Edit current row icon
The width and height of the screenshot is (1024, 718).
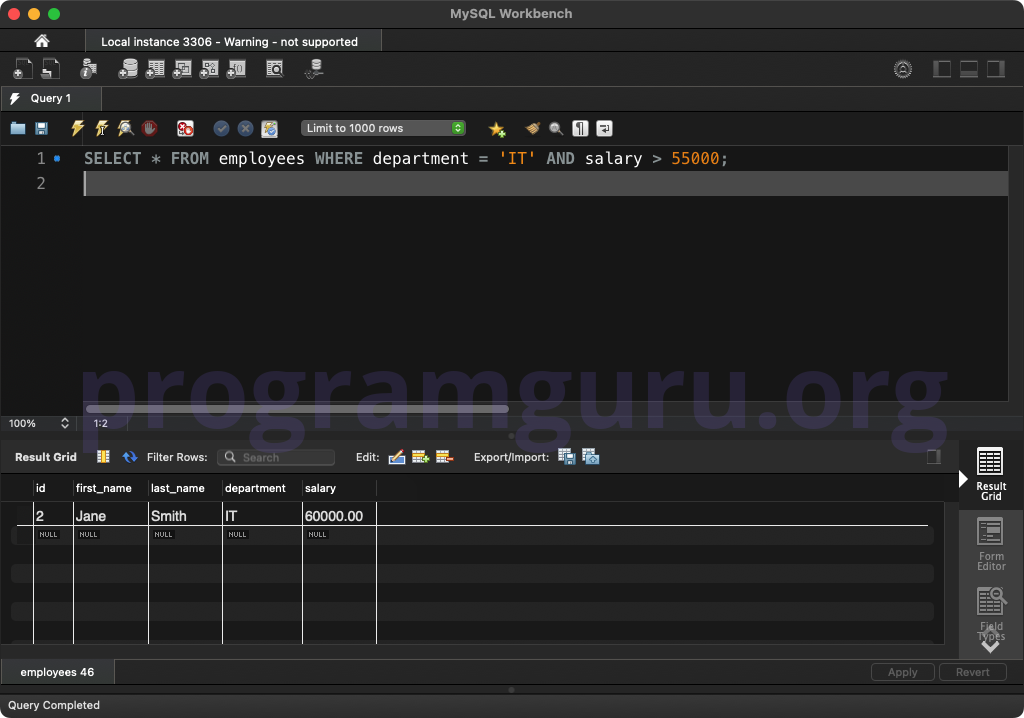(x=396, y=457)
